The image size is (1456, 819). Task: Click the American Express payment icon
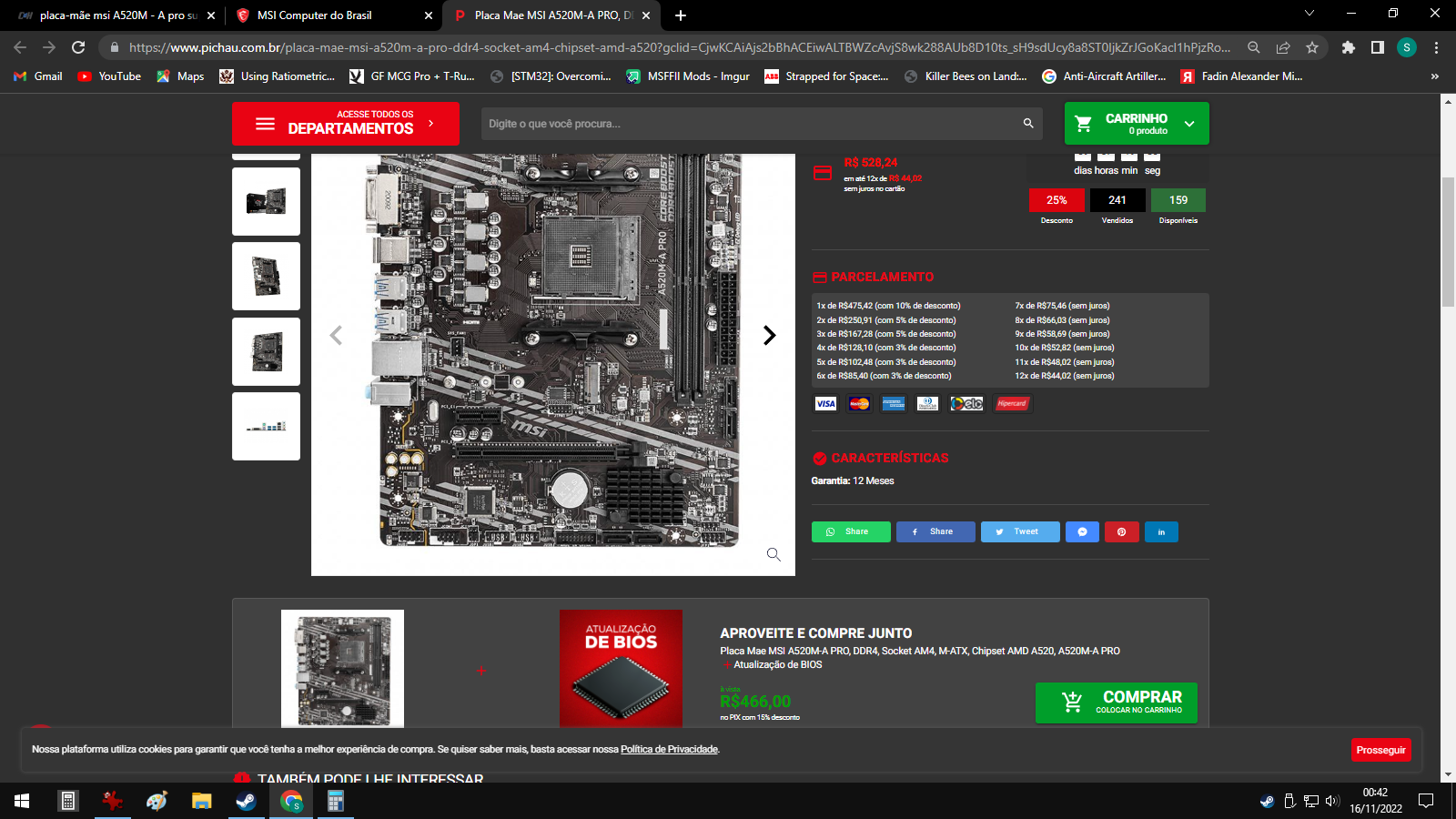pyautogui.click(x=894, y=404)
